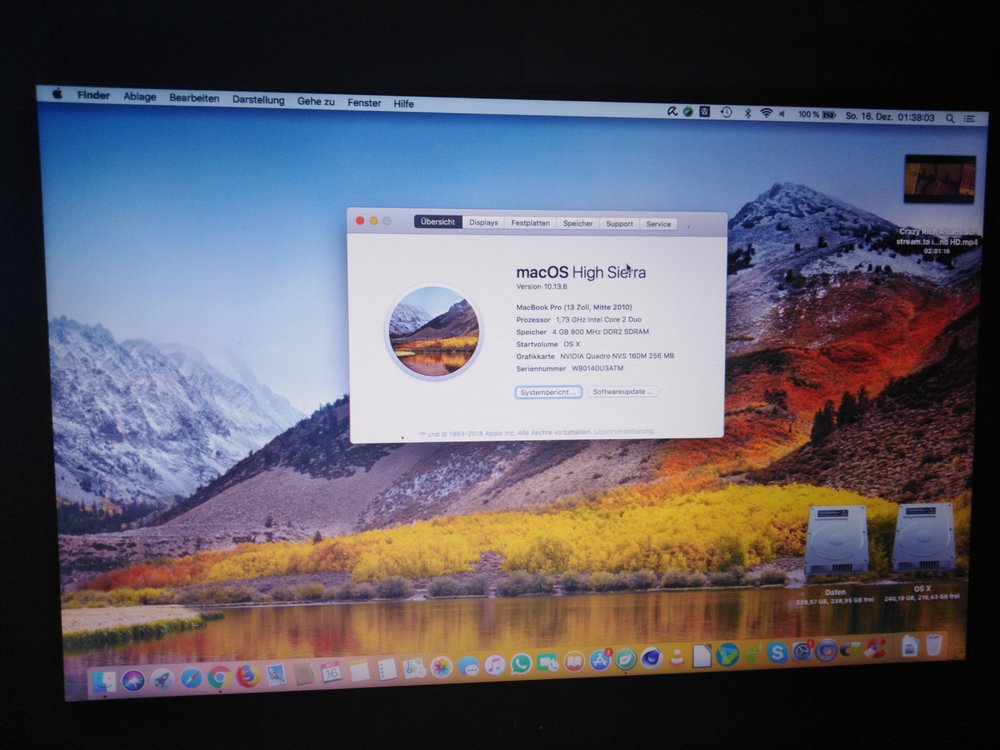1000x750 pixels.
Task: Open the Fenster menu
Action: (x=364, y=103)
